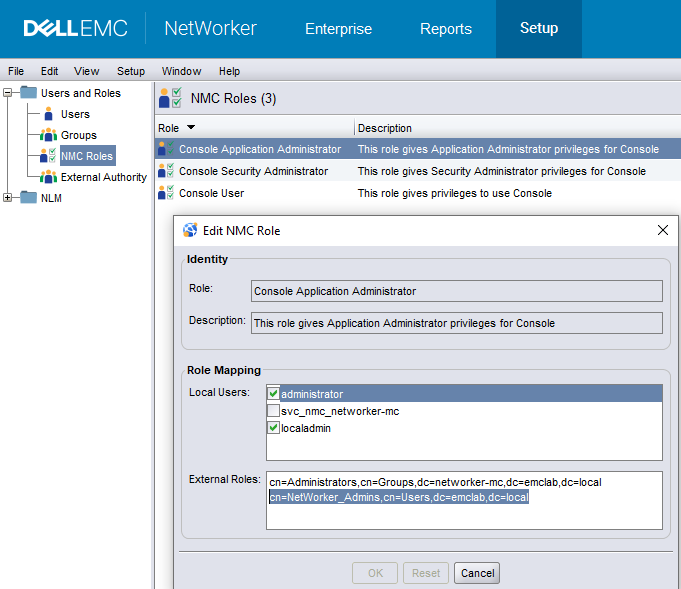Select the Console User role row

coord(418,193)
